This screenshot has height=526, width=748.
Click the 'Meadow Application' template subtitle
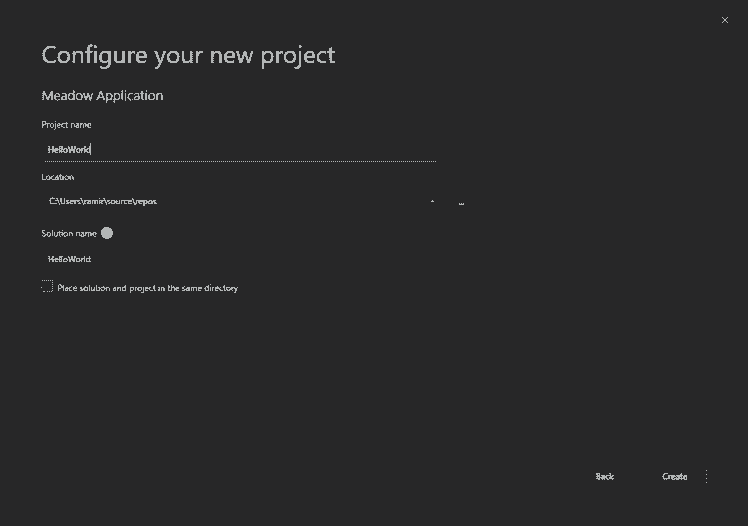pyautogui.click(x=102, y=96)
